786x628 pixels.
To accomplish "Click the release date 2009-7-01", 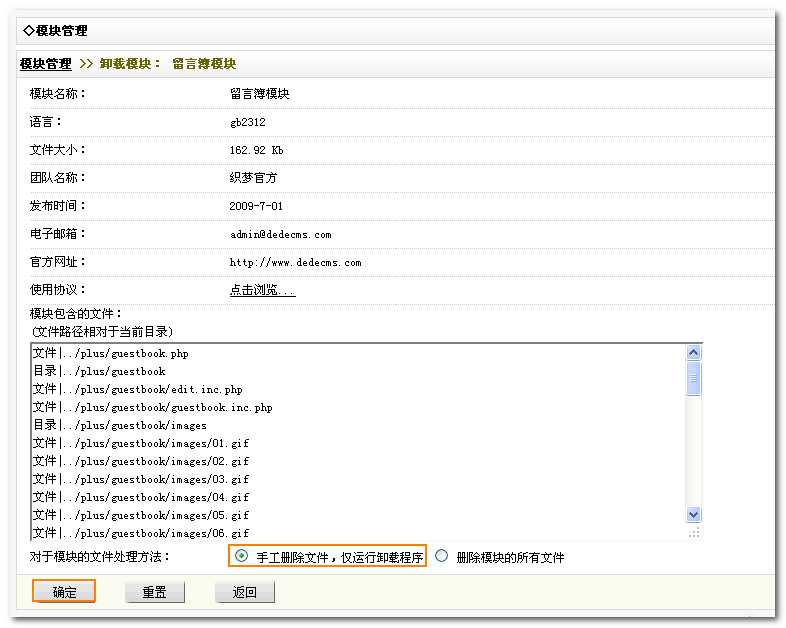I will pyautogui.click(x=256, y=206).
